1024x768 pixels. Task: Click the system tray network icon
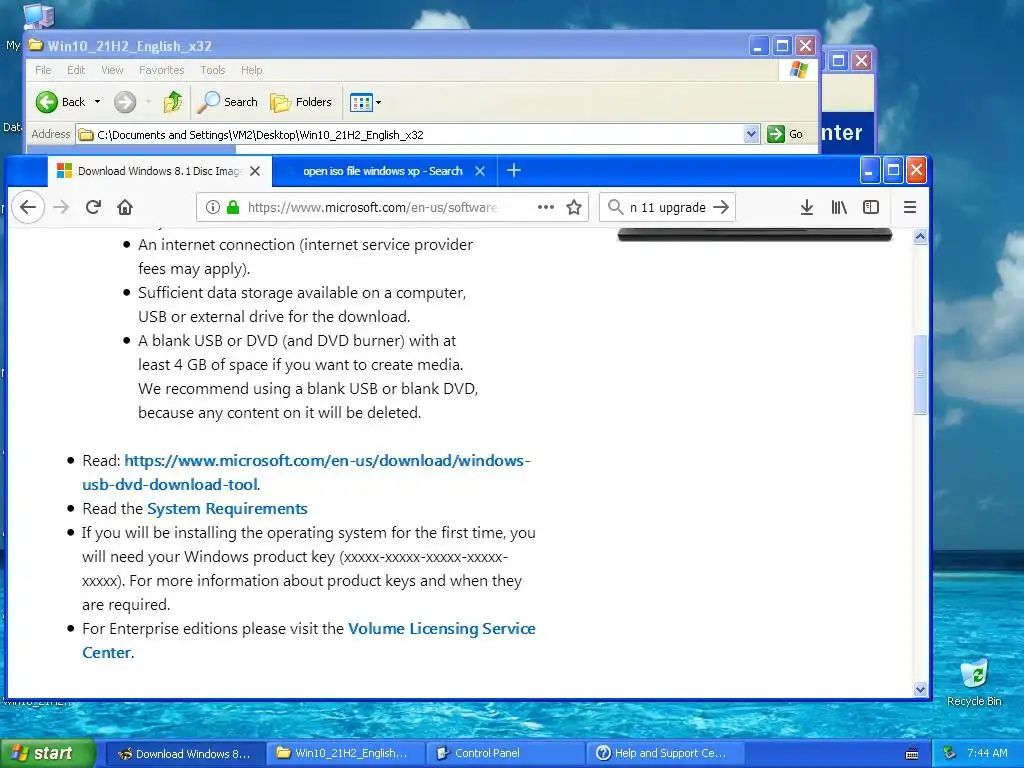pyautogui.click(x=950, y=754)
